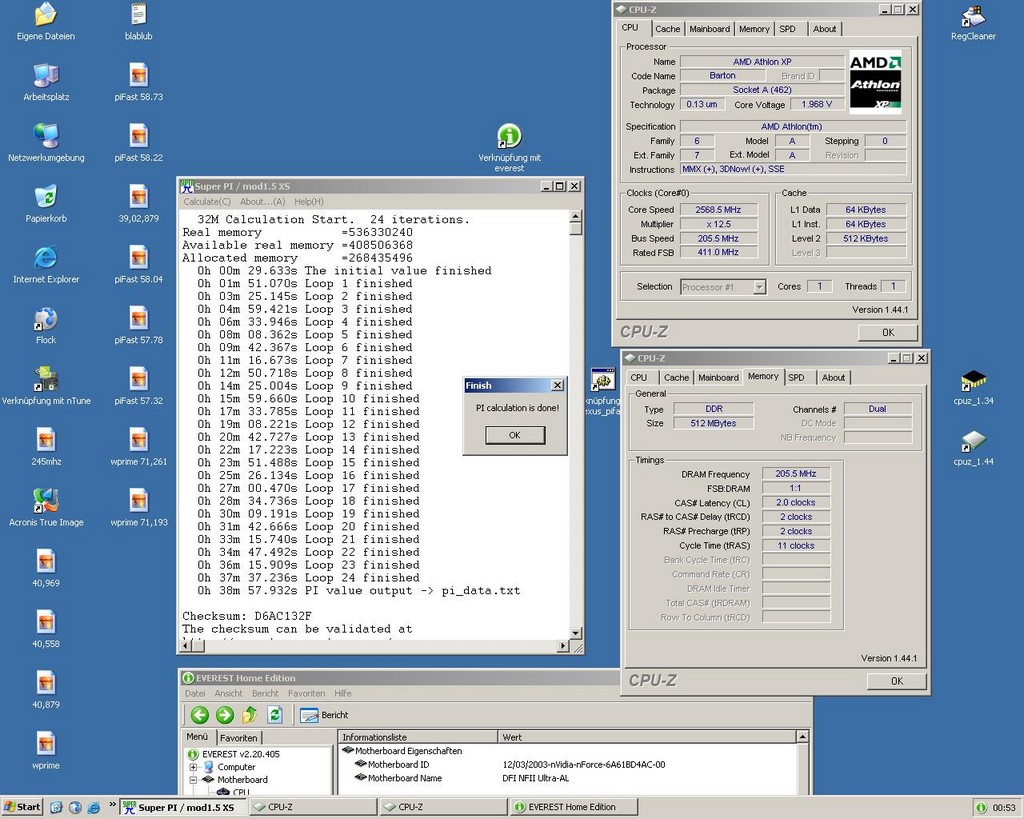The height and width of the screenshot is (819, 1024).
Task: Collapse the Motherboard node in EVEREST tree
Action: click(x=193, y=780)
